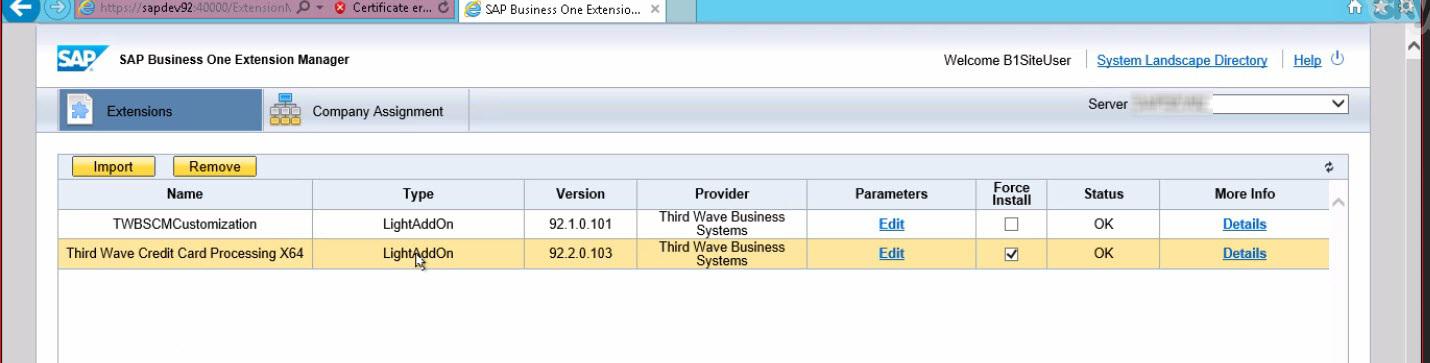Click version 92.2.0.103 cell
Image resolution: width=1430 pixels, height=363 pixels.
click(x=580, y=254)
